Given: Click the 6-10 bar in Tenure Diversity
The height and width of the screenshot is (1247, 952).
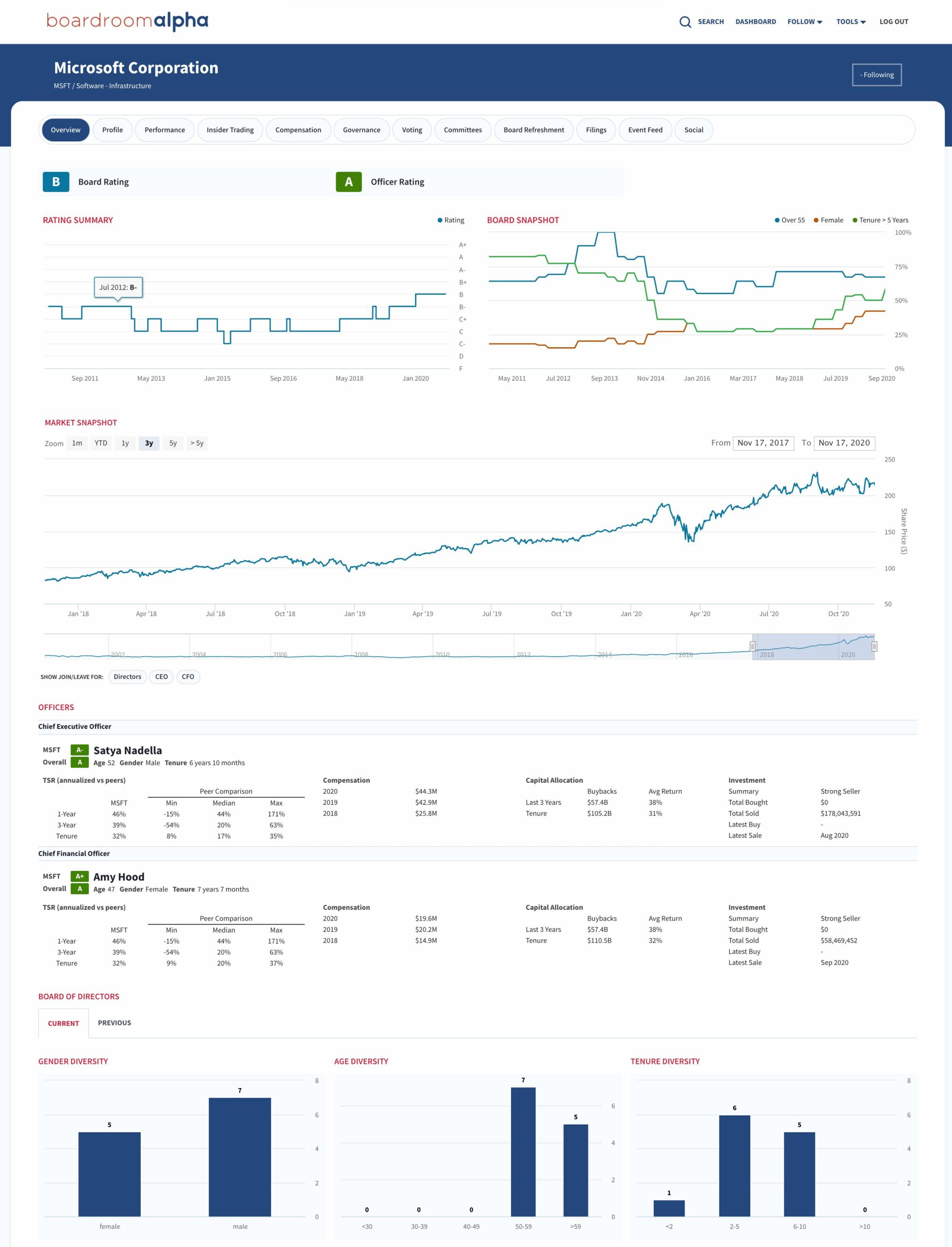Looking at the screenshot, I should coord(800,1174).
